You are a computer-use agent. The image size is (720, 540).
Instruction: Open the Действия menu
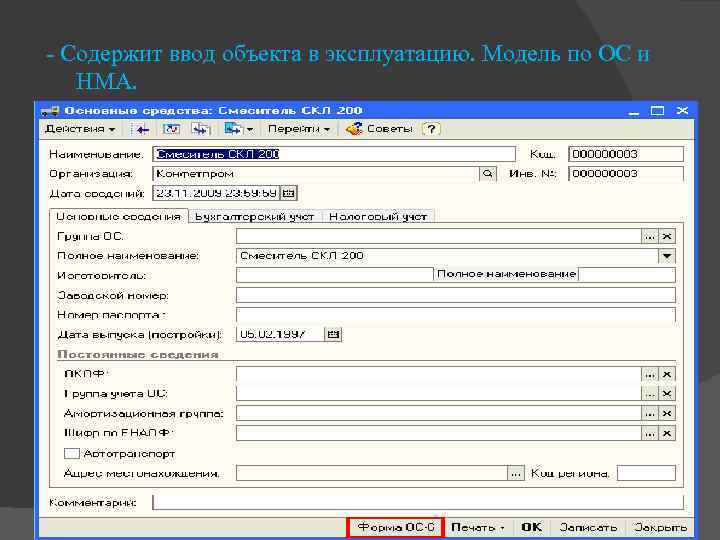click(x=79, y=129)
